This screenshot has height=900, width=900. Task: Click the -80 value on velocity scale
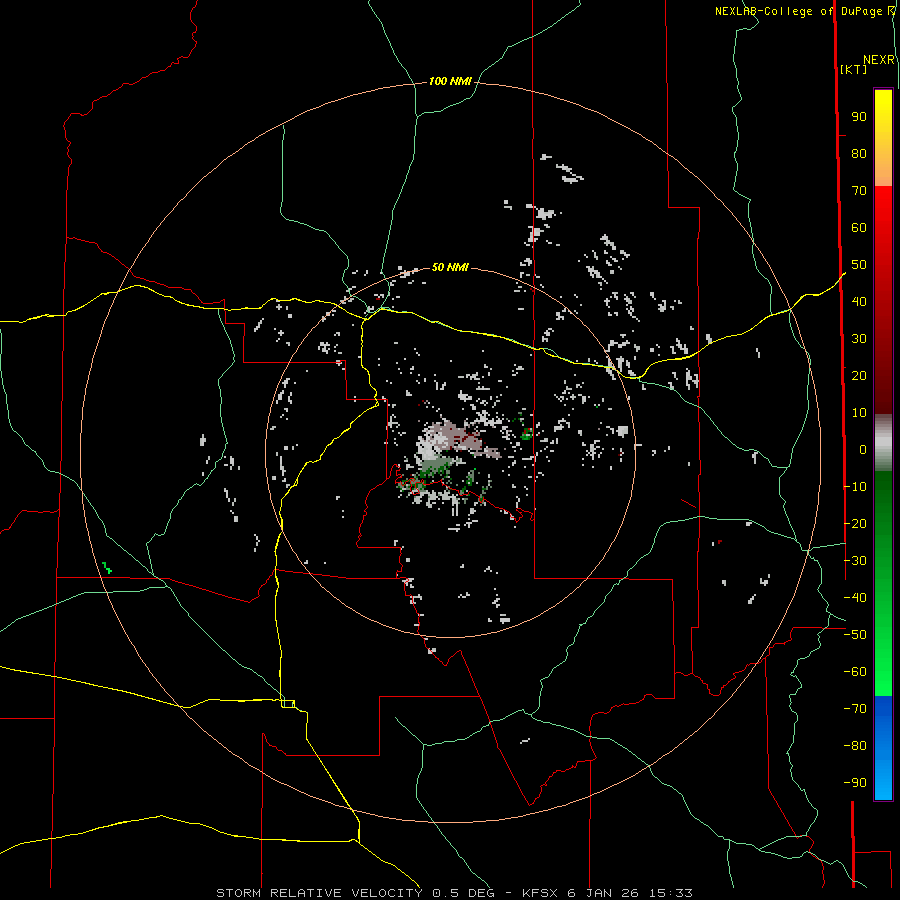855,746
